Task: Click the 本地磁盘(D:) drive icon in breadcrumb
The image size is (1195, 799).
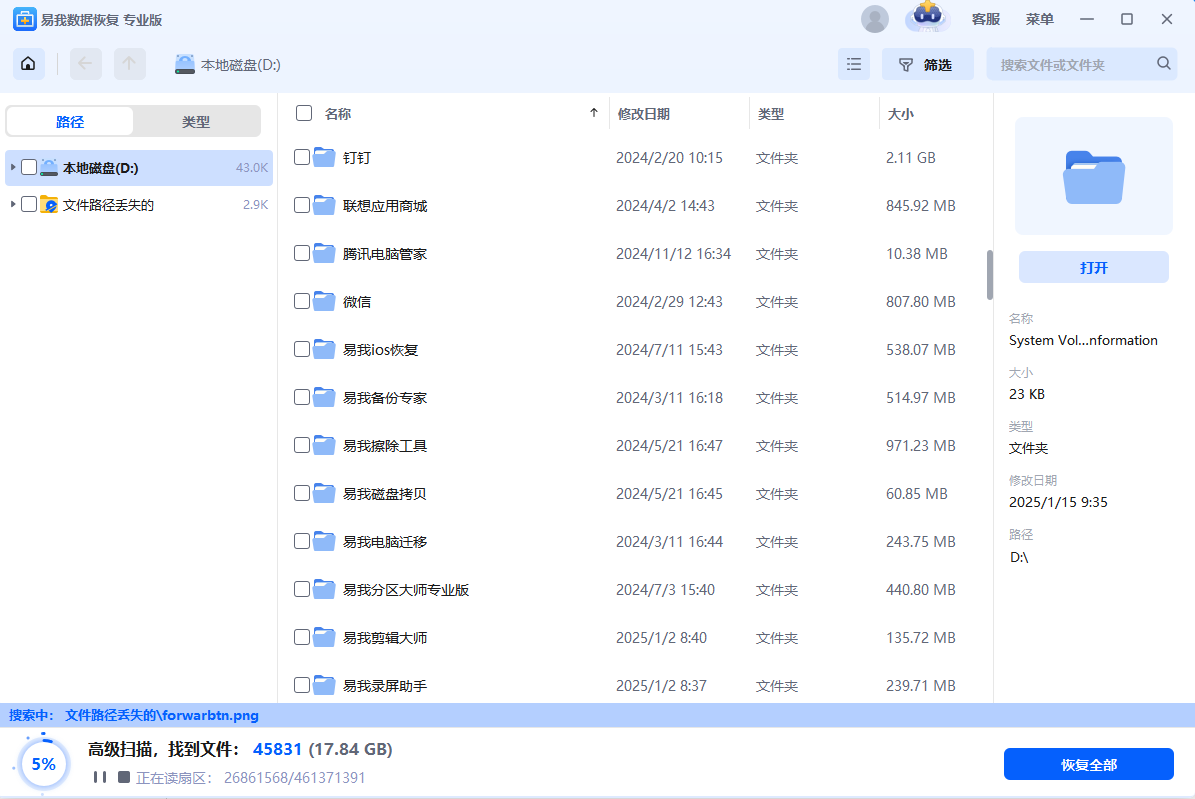Action: 184,65
